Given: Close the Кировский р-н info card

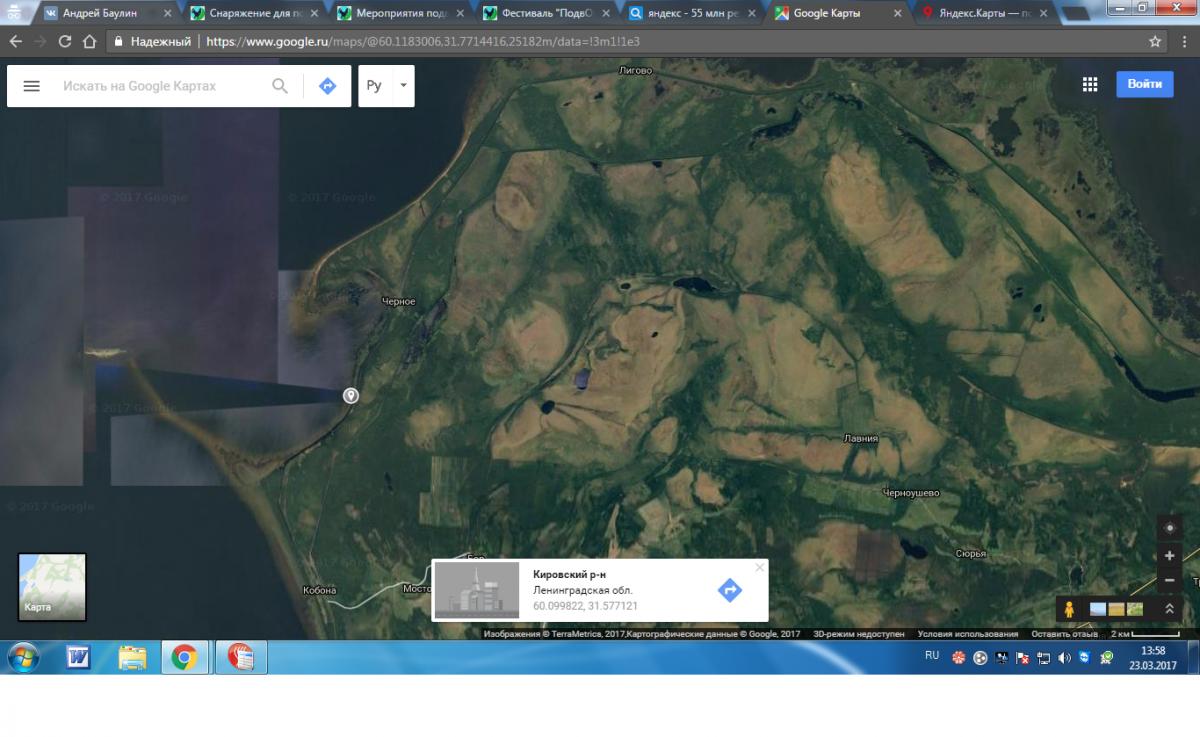Looking at the screenshot, I should [x=759, y=568].
